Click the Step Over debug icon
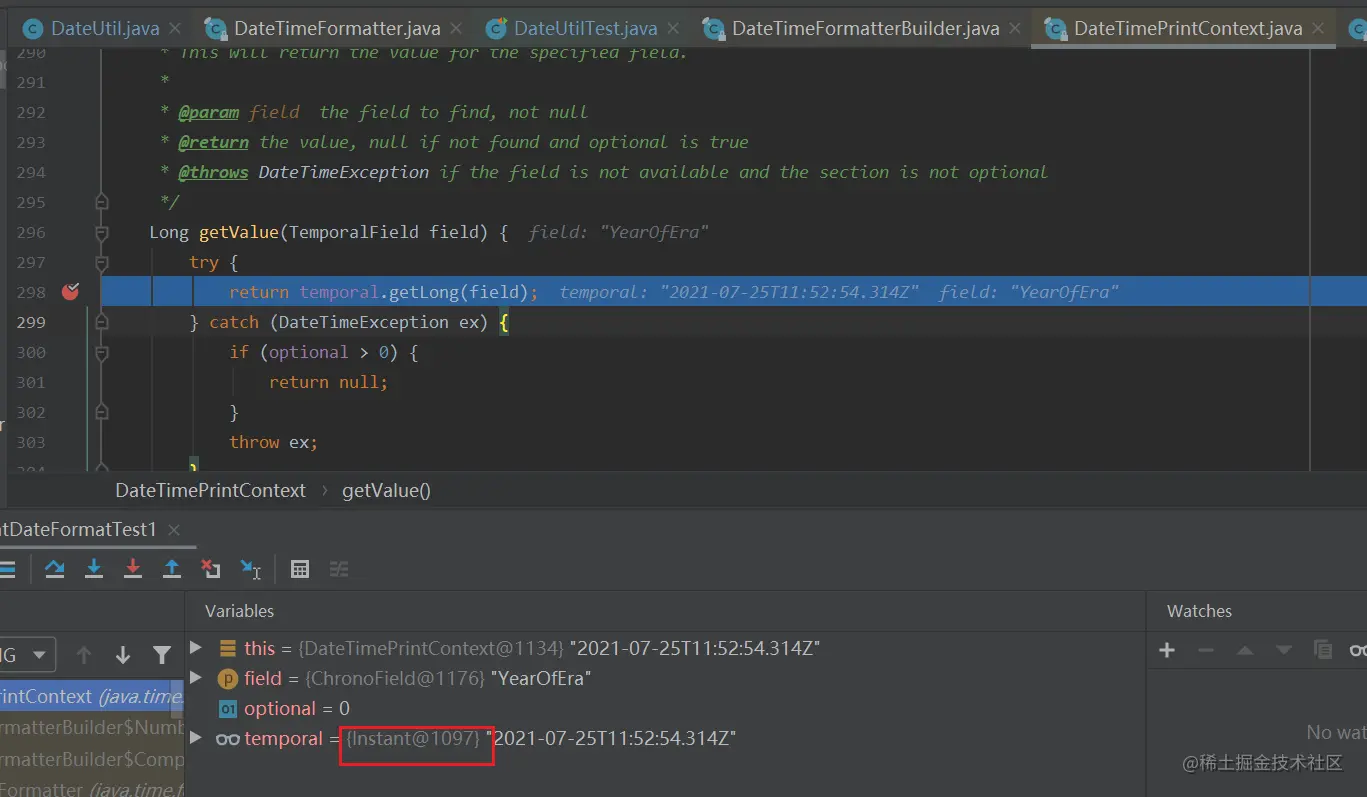This screenshot has width=1367, height=797. click(55, 569)
